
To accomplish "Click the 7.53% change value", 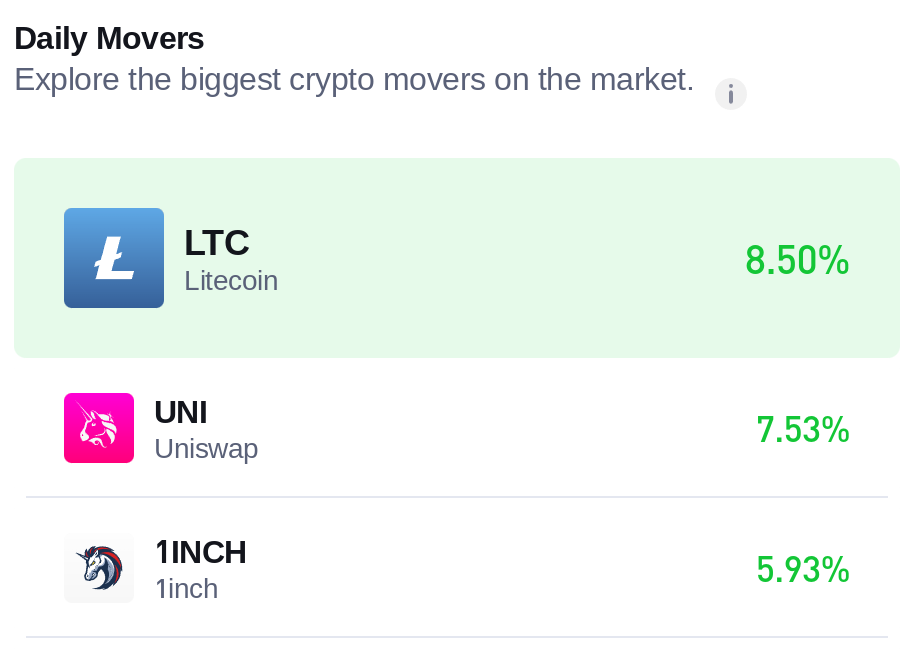I will click(802, 429).
